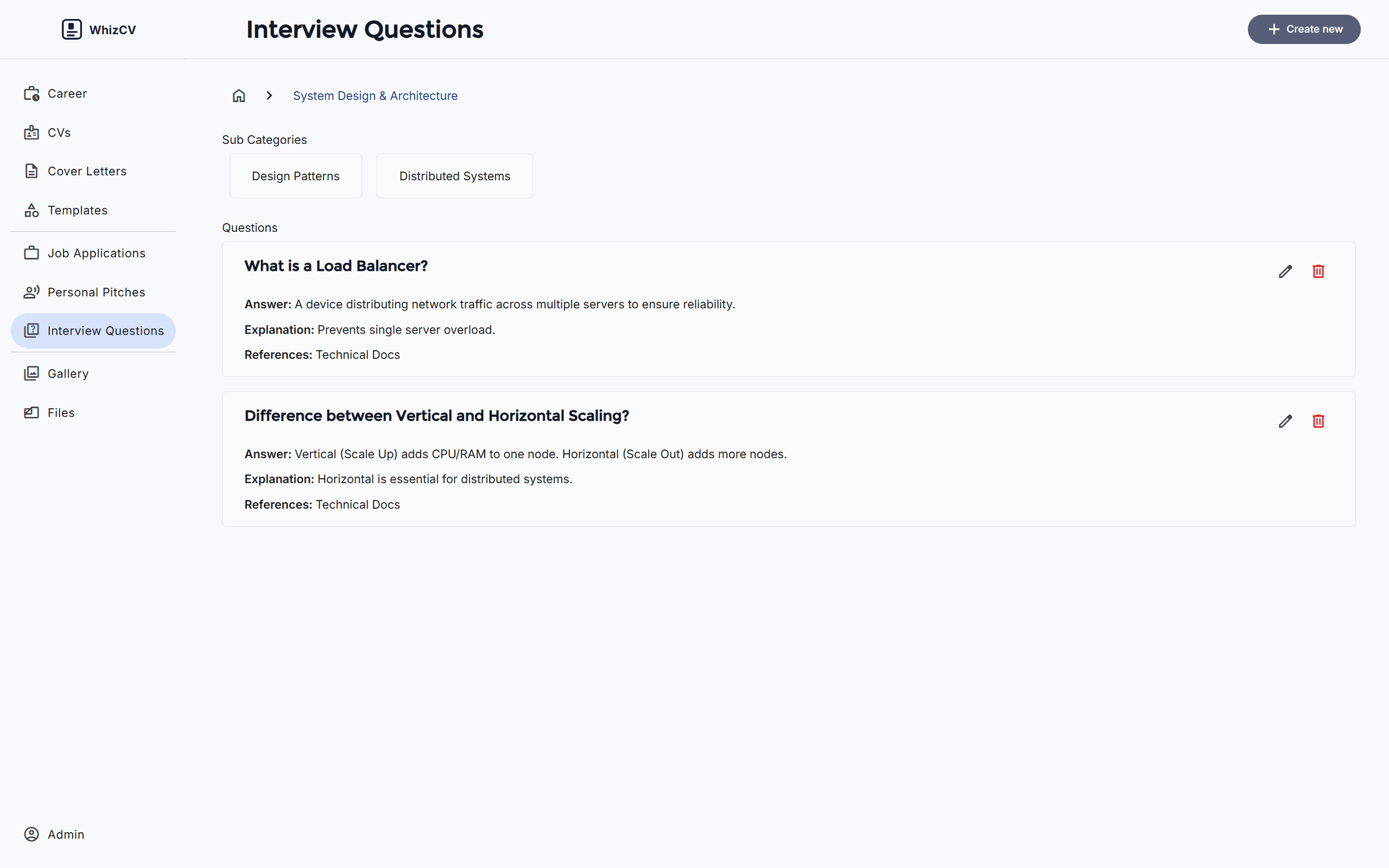
Task: Click the Files folder icon
Action: tap(31, 413)
